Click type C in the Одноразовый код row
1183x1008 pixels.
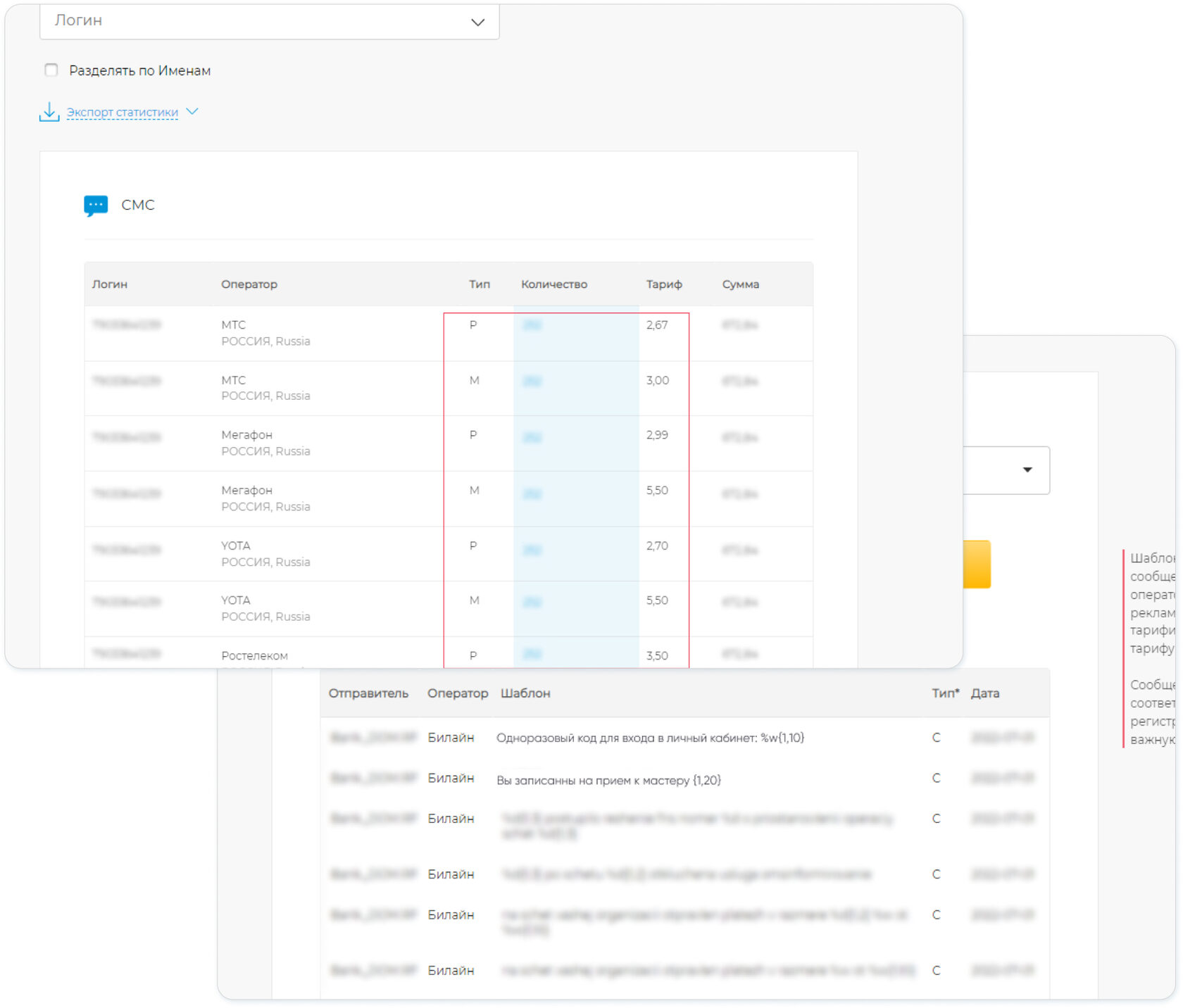[936, 738]
